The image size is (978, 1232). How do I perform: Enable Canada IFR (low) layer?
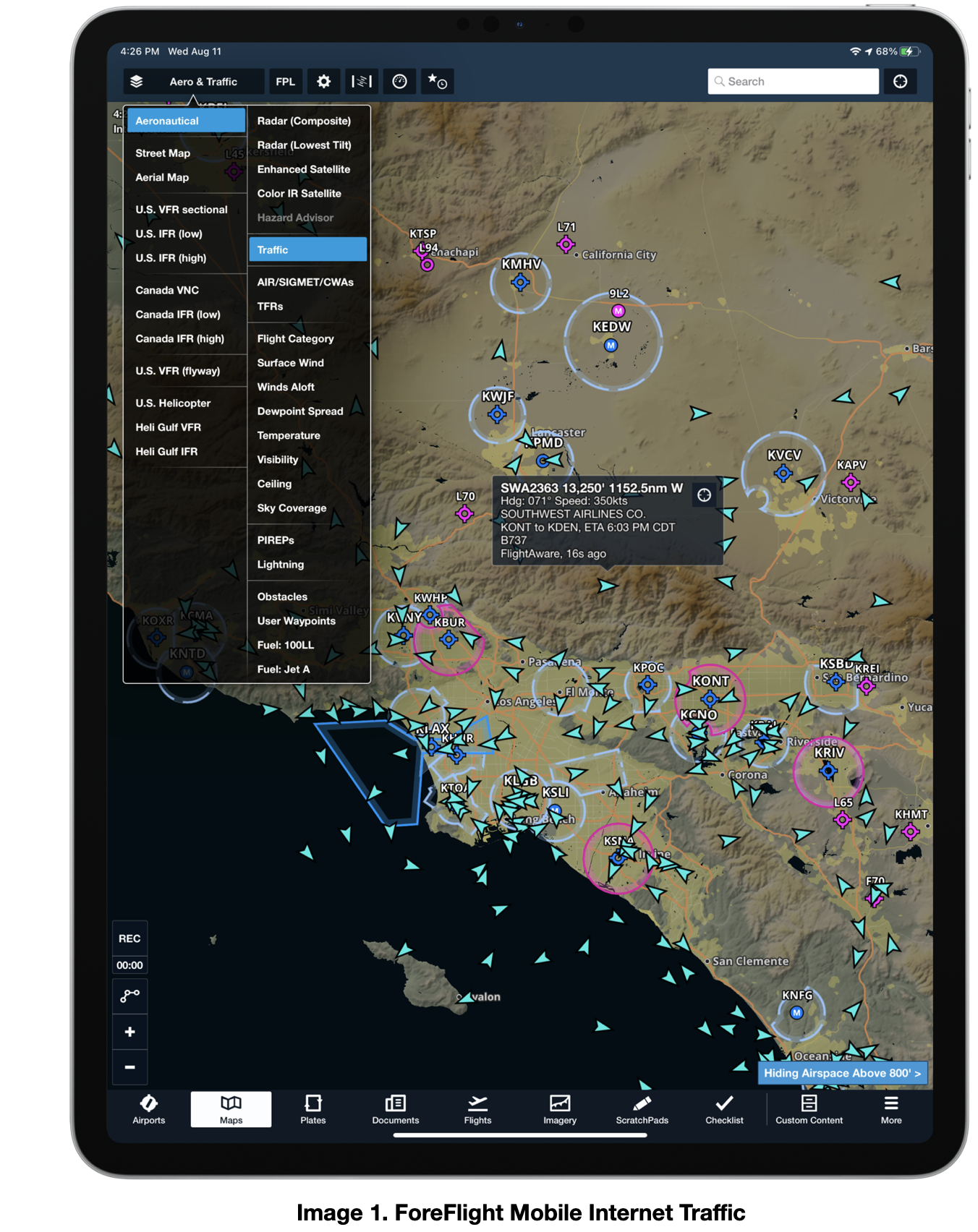pos(178,315)
